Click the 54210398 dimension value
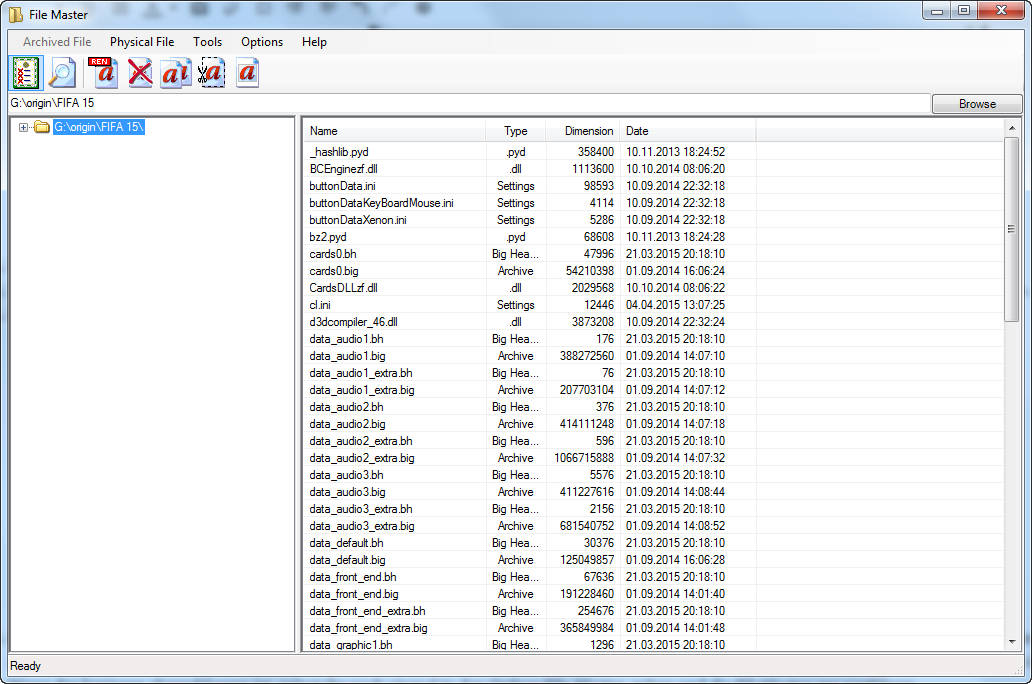1032x684 pixels. pyautogui.click(x=590, y=271)
